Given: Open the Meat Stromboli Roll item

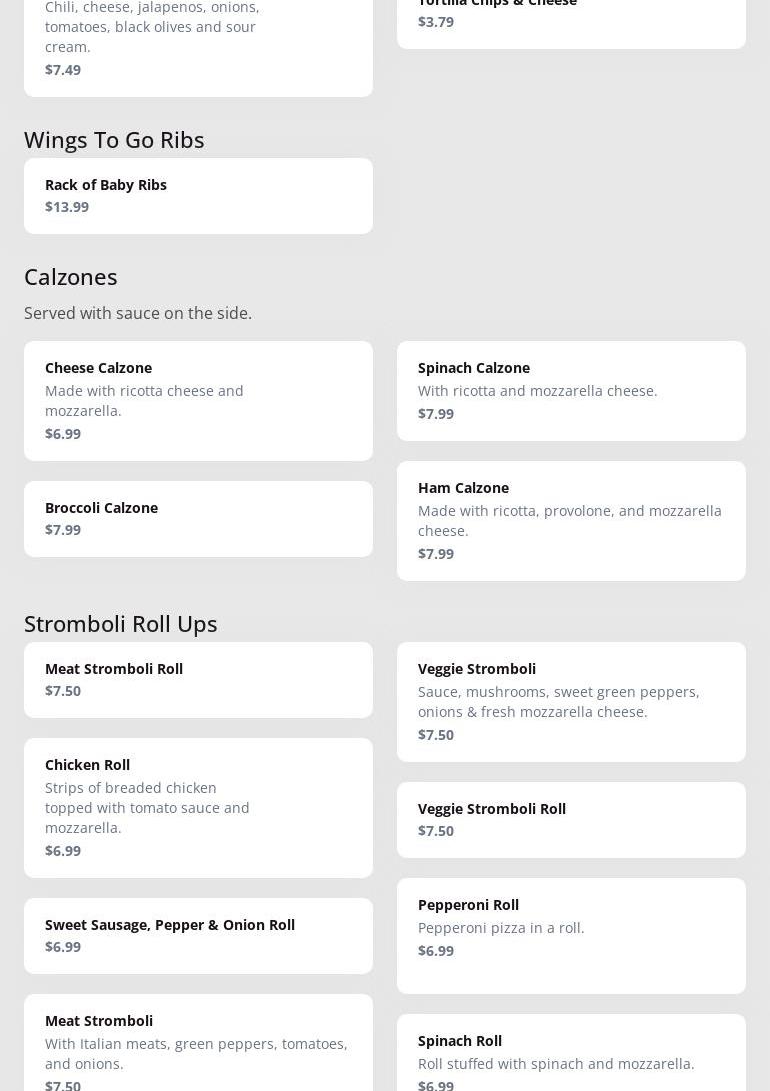Looking at the screenshot, I should click(198, 679).
